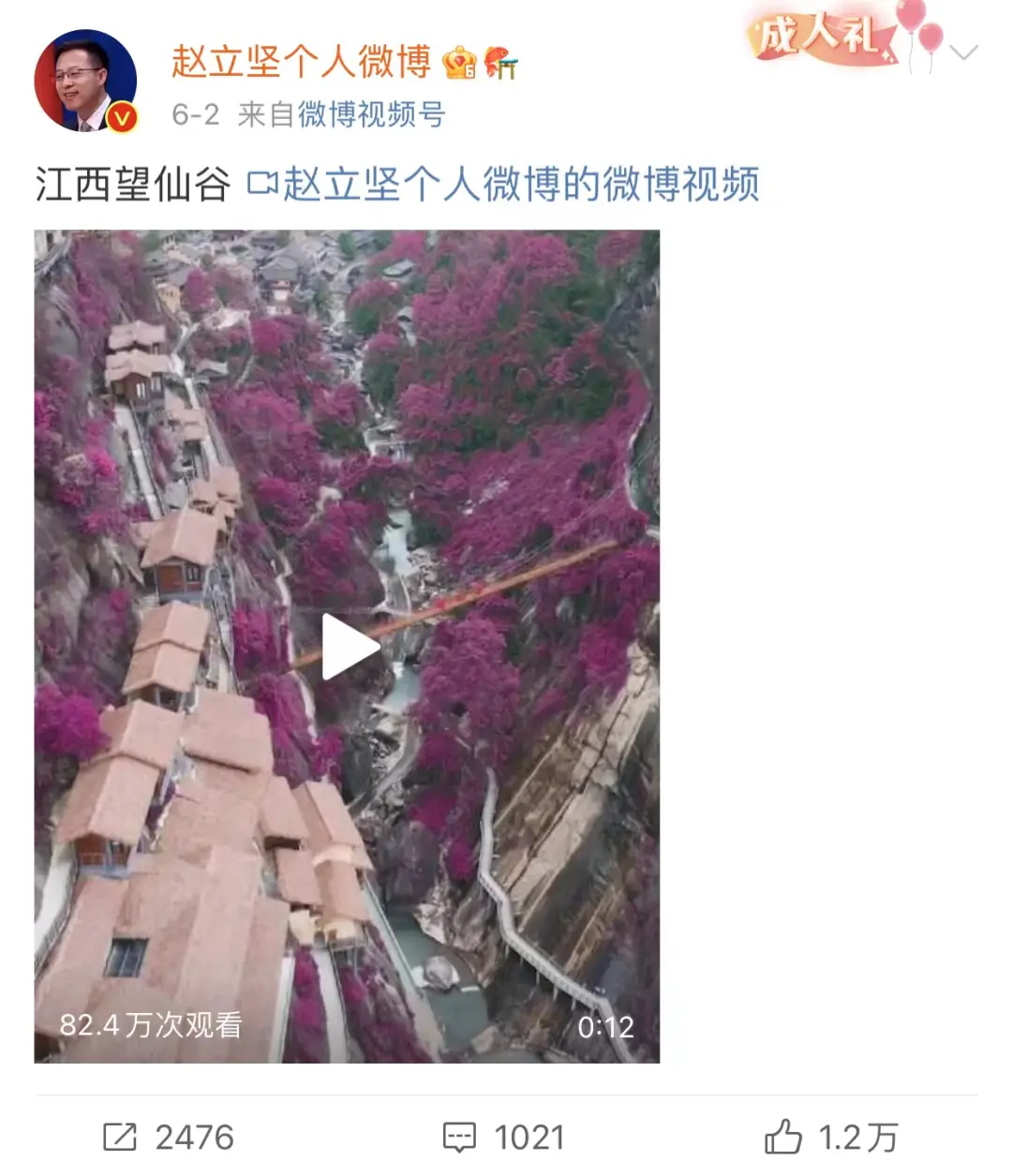Tap the 1021 comment count

[529, 1138]
